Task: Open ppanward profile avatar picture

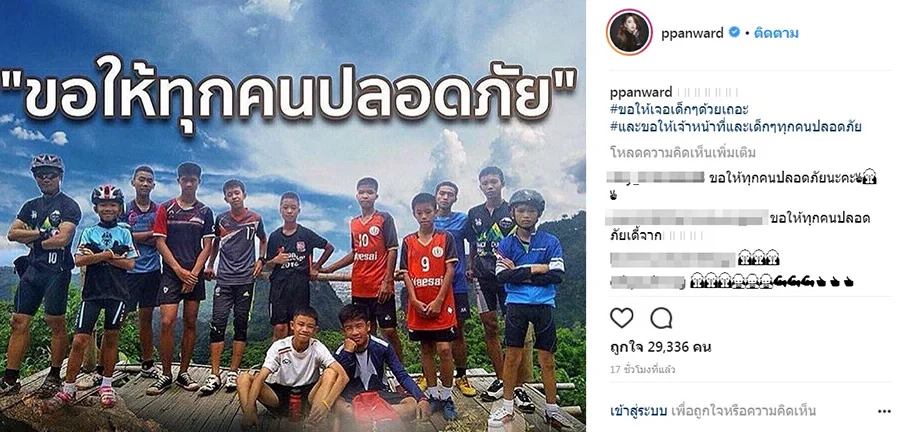Action: coord(630,32)
